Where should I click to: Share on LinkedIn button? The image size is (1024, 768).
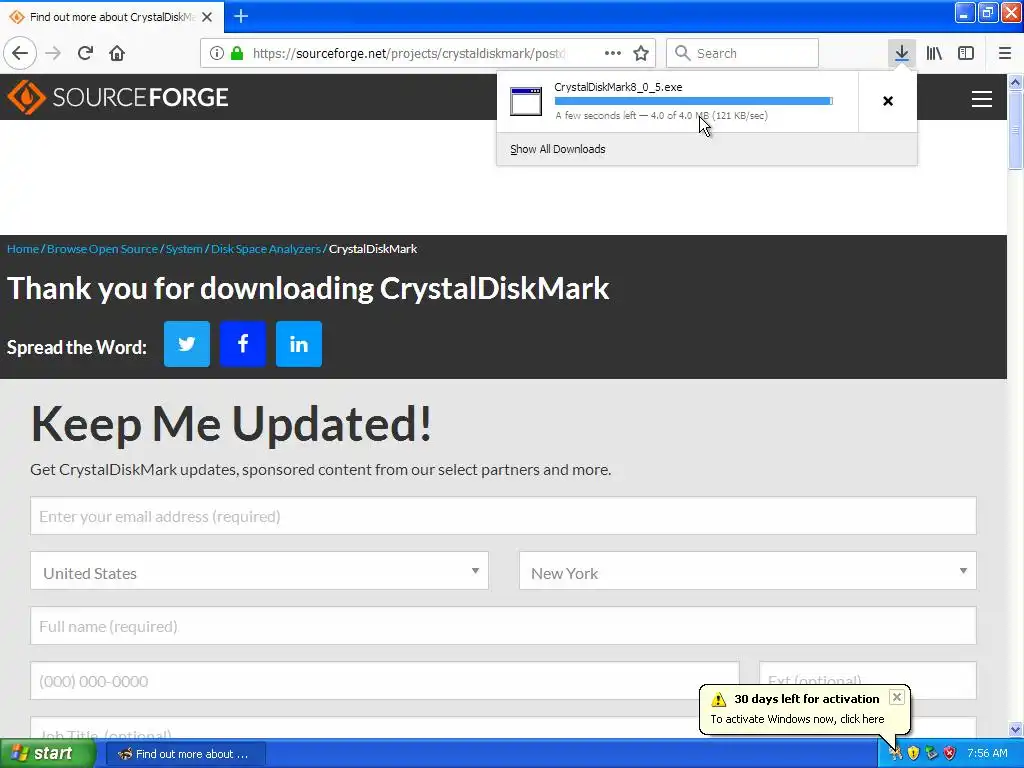click(x=299, y=344)
